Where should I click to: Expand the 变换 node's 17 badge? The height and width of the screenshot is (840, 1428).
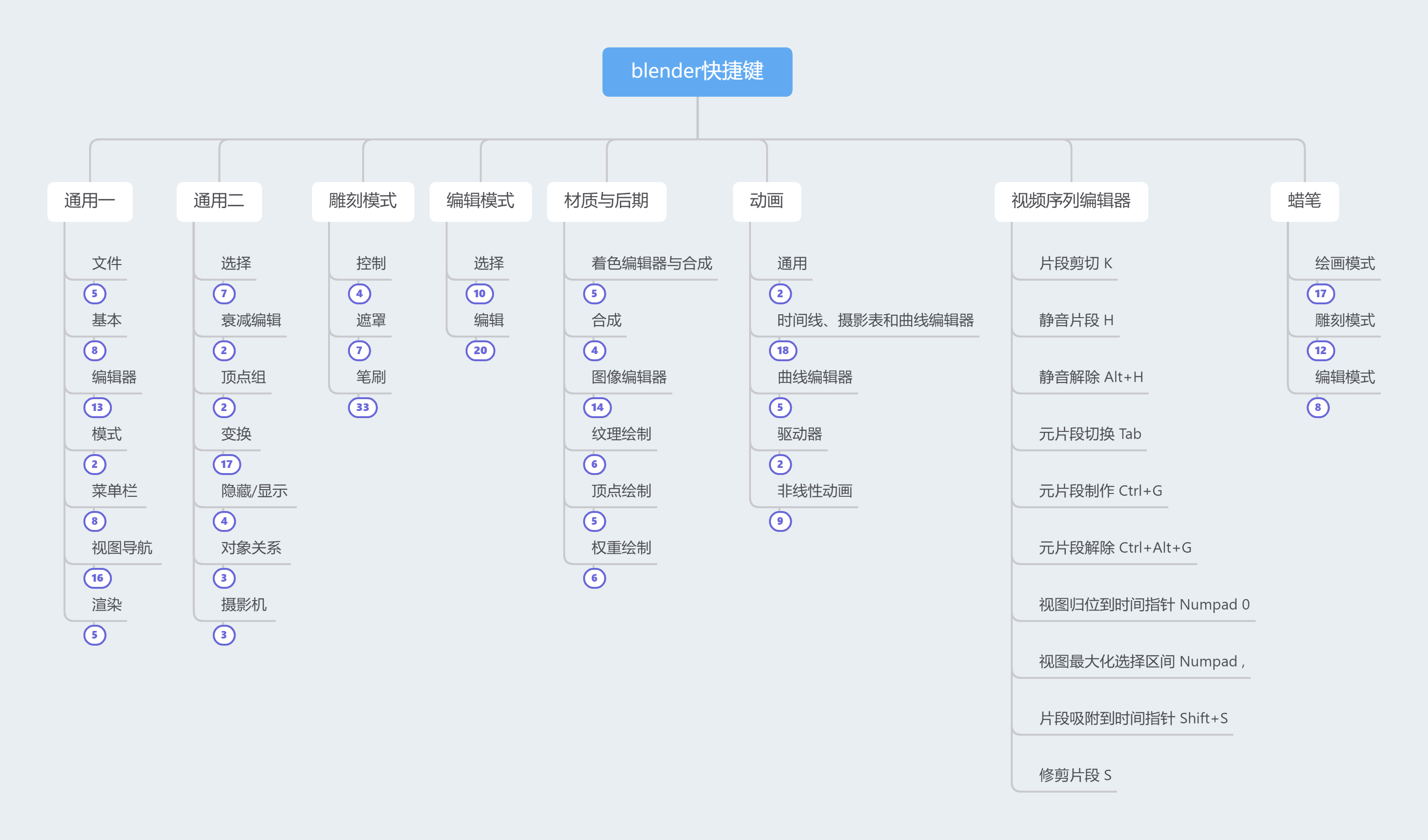click(x=227, y=464)
